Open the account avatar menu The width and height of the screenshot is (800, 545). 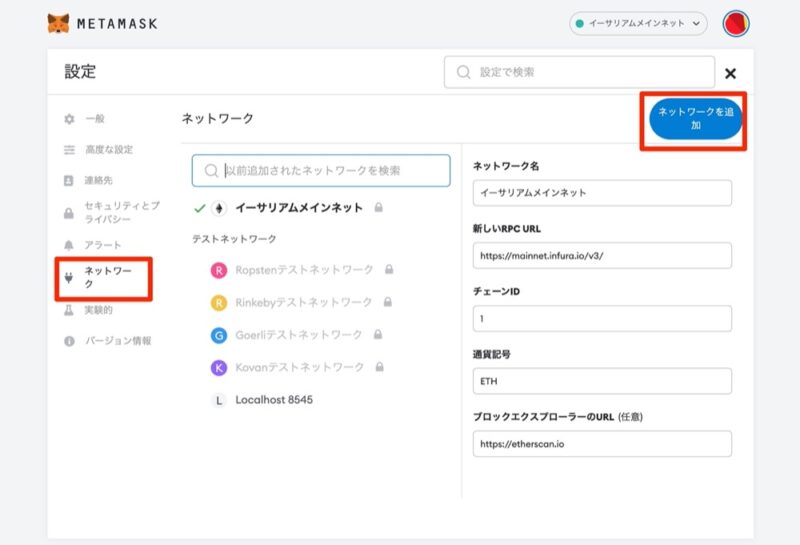[x=736, y=23]
